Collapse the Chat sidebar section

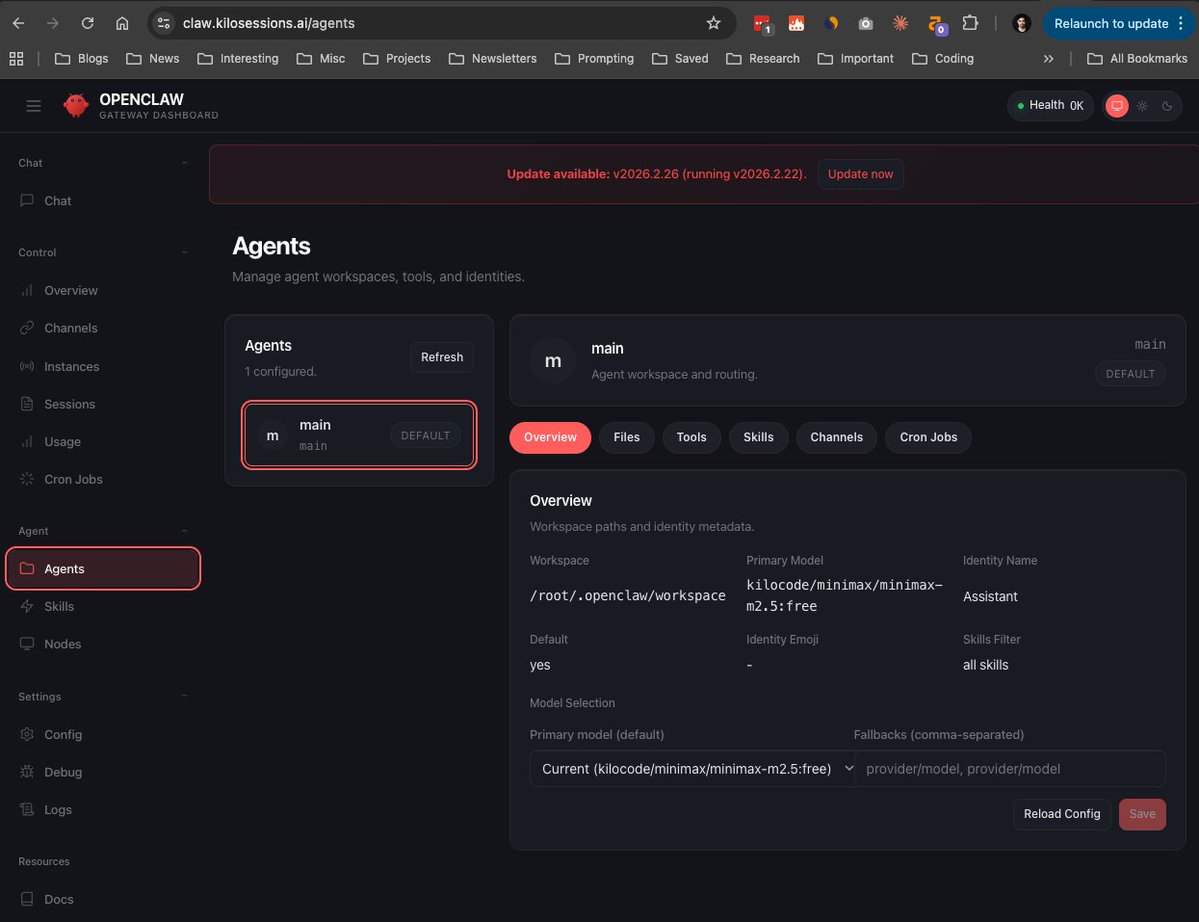click(x=184, y=162)
